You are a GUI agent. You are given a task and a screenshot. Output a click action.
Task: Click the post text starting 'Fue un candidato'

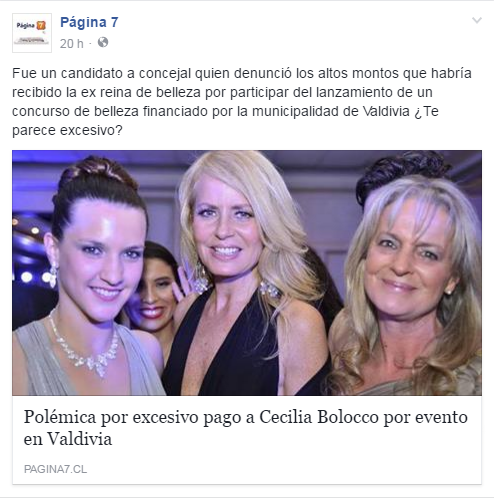(x=242, y=102)
